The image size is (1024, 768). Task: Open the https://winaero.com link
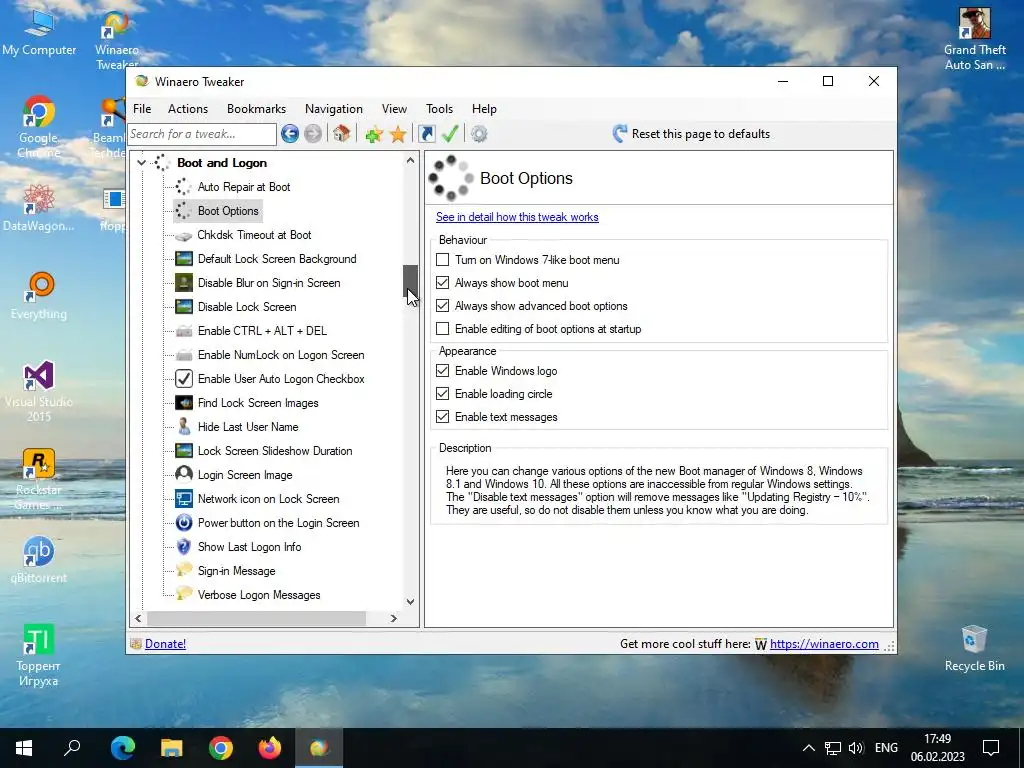coord(824,644)
